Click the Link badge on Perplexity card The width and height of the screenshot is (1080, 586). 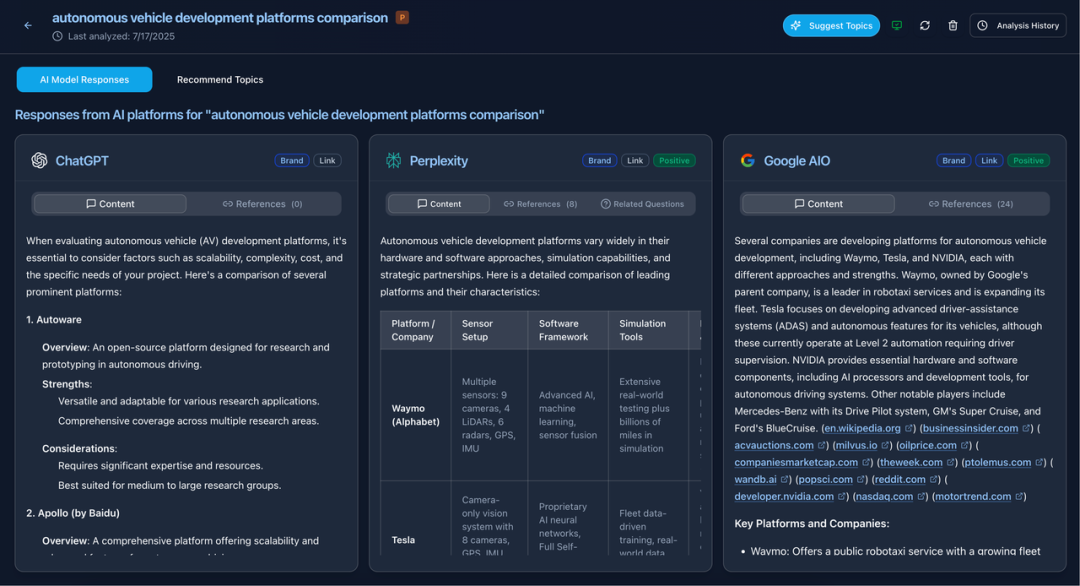(x=635, y=160)
